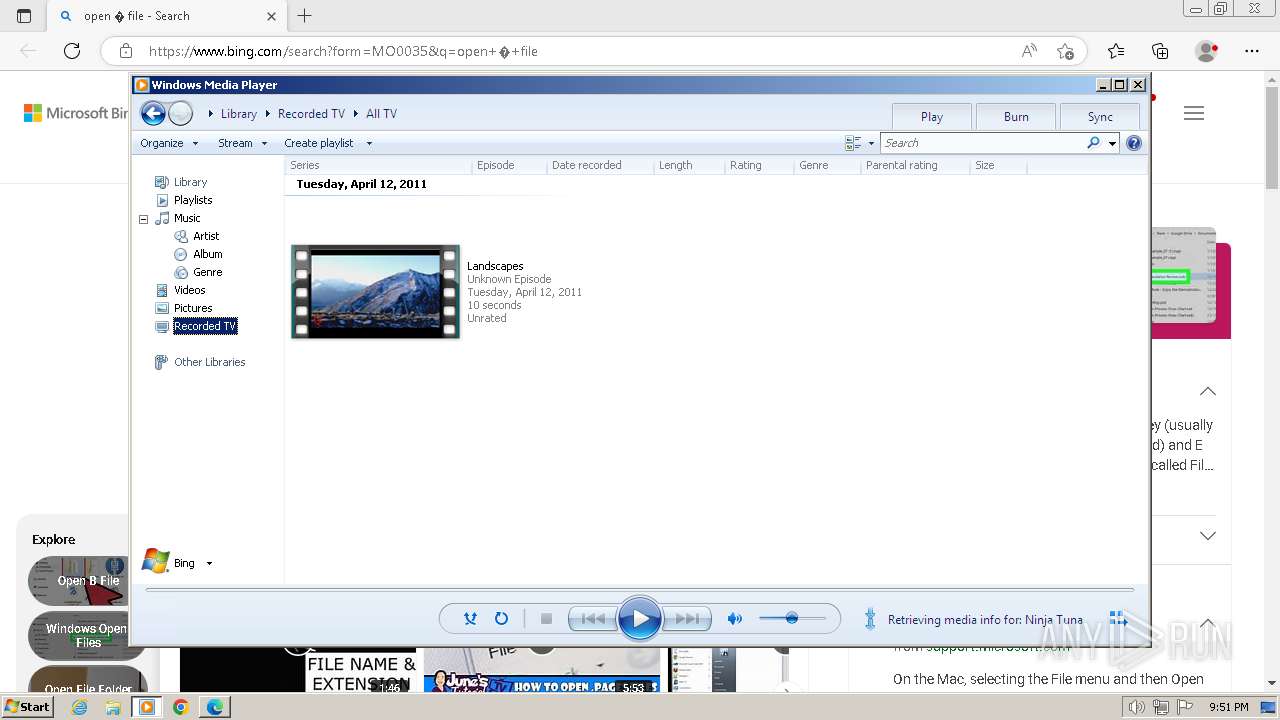Switch to Now Playing view
This screenshot has width=1280, height=720.
(1118, 619)
